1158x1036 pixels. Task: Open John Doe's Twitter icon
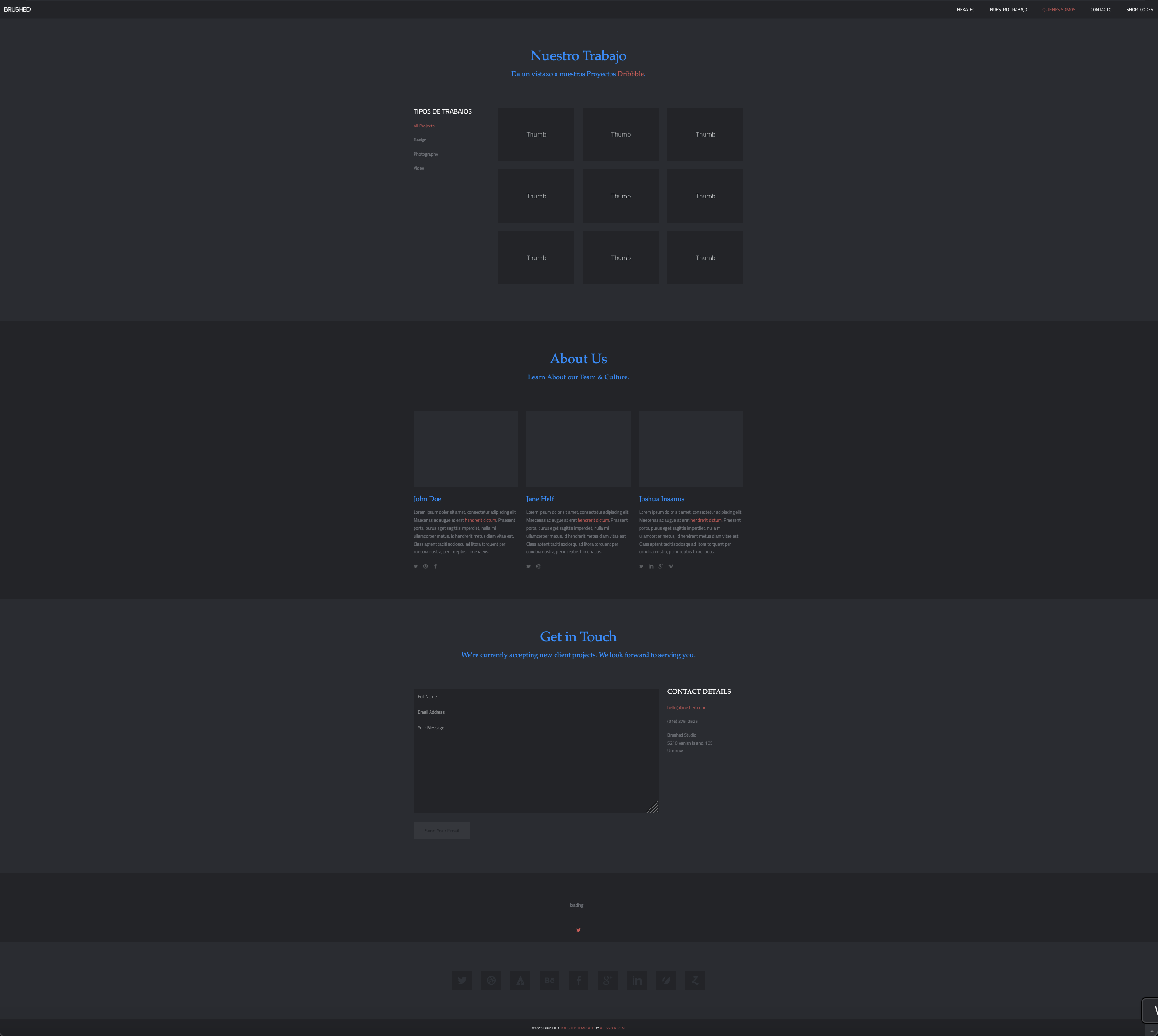pos(416,566)
